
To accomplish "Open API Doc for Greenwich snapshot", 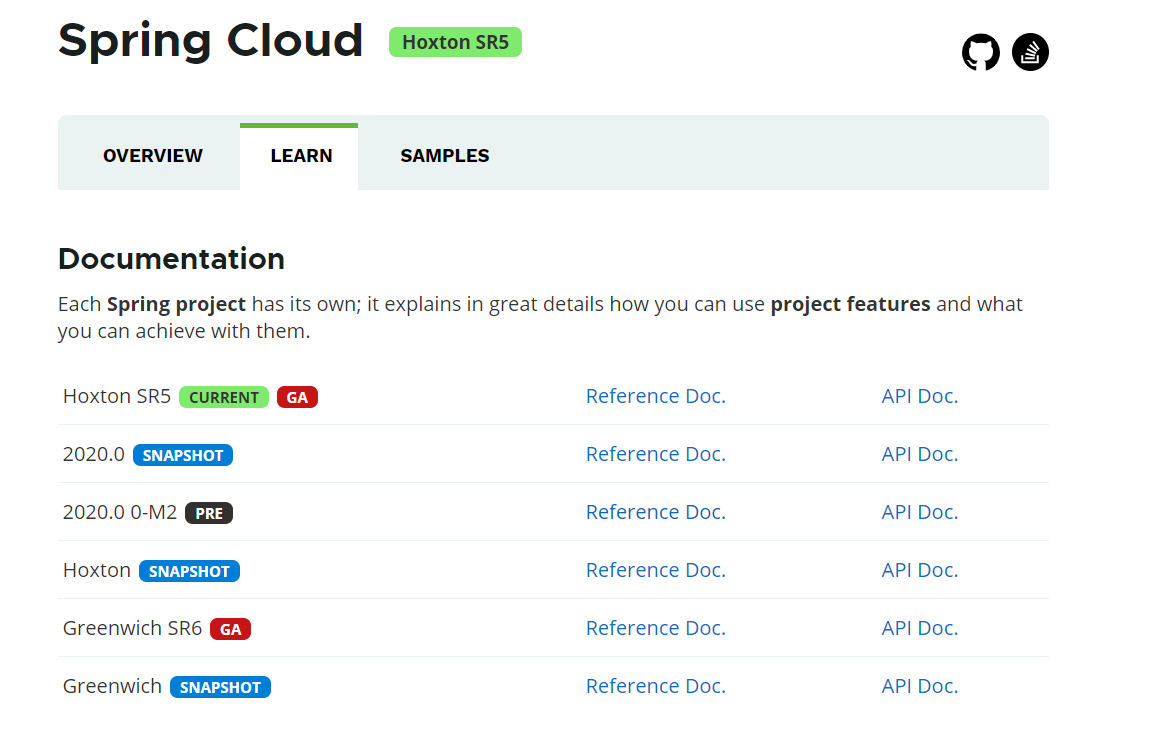I will pyautogui.click(x=919, y=686).
